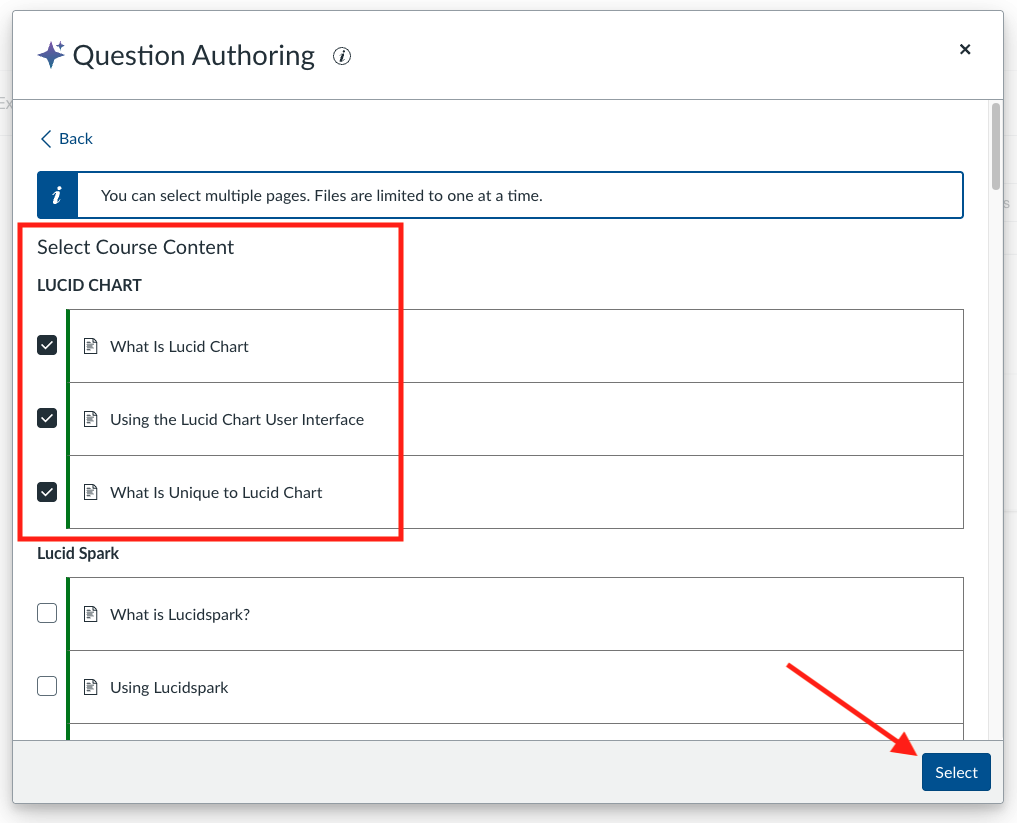Click the 'What is Lucidspark?' page title
Viewport: 1017px width, 823px height.
[180, 614]
